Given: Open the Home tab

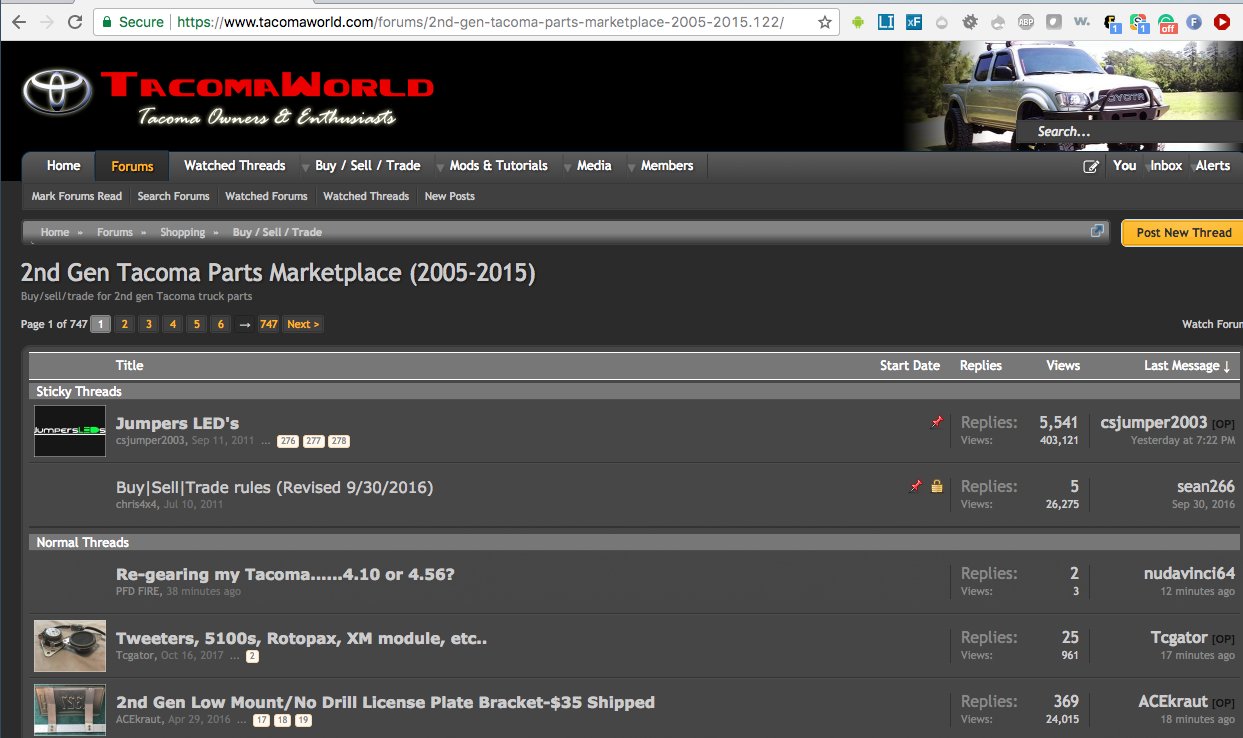Looking at the screenshot, I should [63, 166].
